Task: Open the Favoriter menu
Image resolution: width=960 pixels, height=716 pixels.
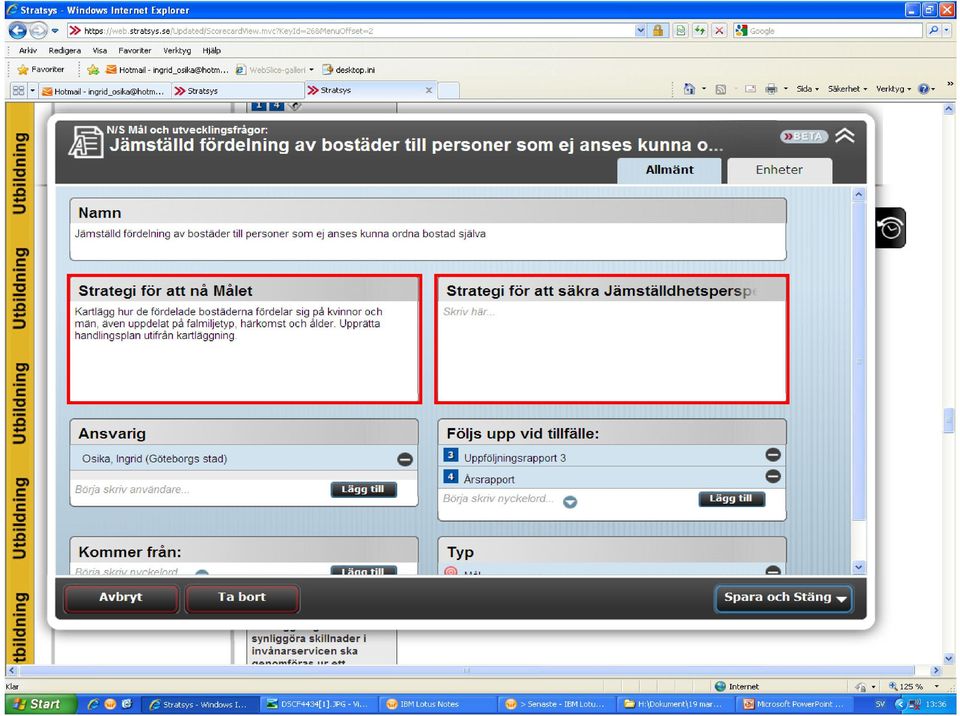Action: point(135,50)
